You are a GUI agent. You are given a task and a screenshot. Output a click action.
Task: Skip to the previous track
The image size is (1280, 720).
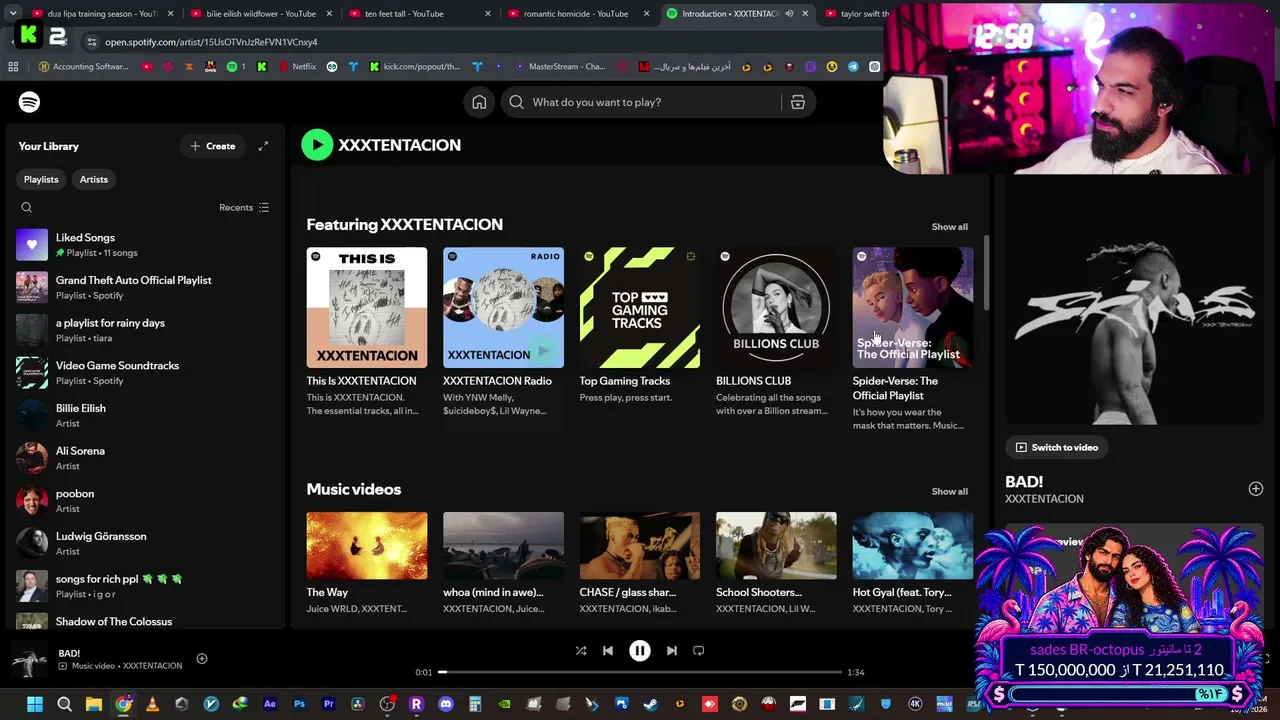pos(607,650)
